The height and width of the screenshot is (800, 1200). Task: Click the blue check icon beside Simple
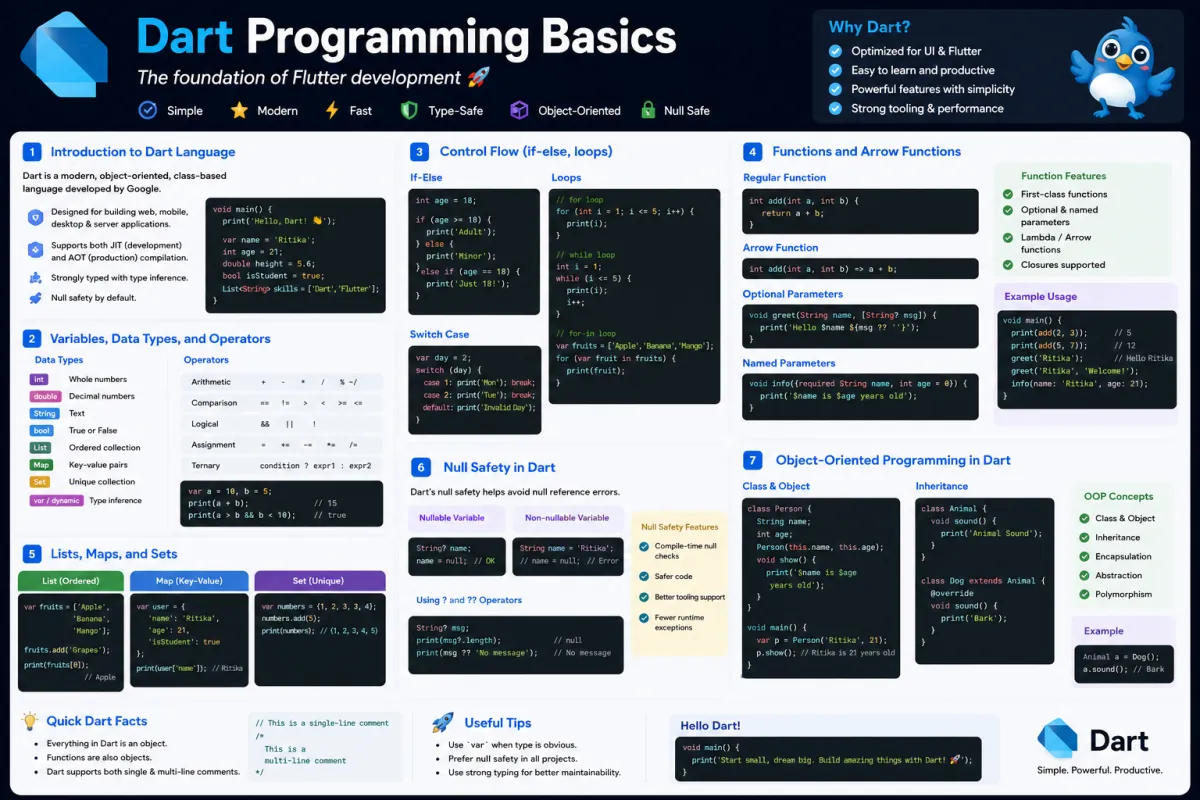[148, 110]
